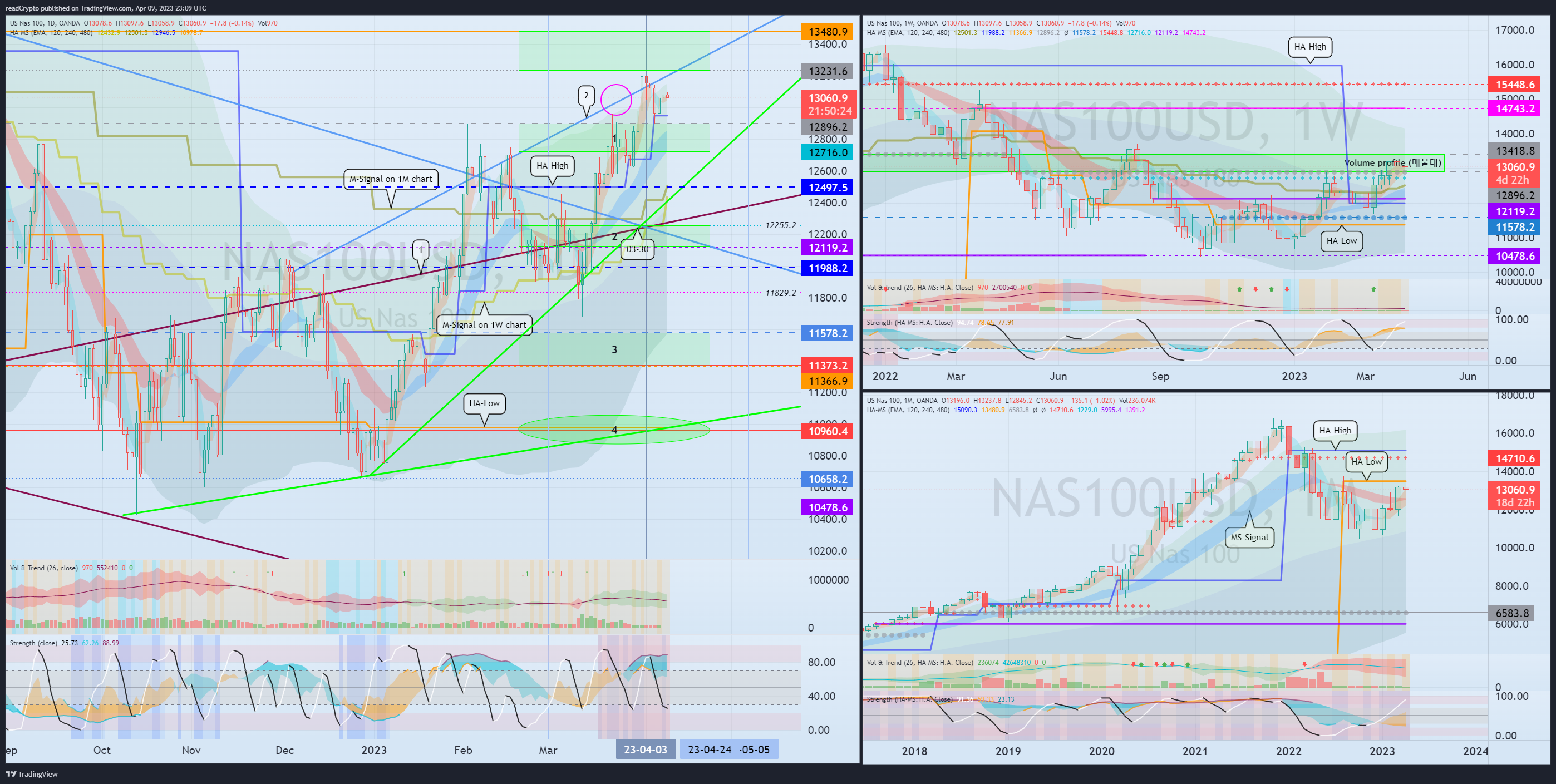1556x784 pixels.
Task: Click '2024' on monthly chart time axis
Action: 1476,751
